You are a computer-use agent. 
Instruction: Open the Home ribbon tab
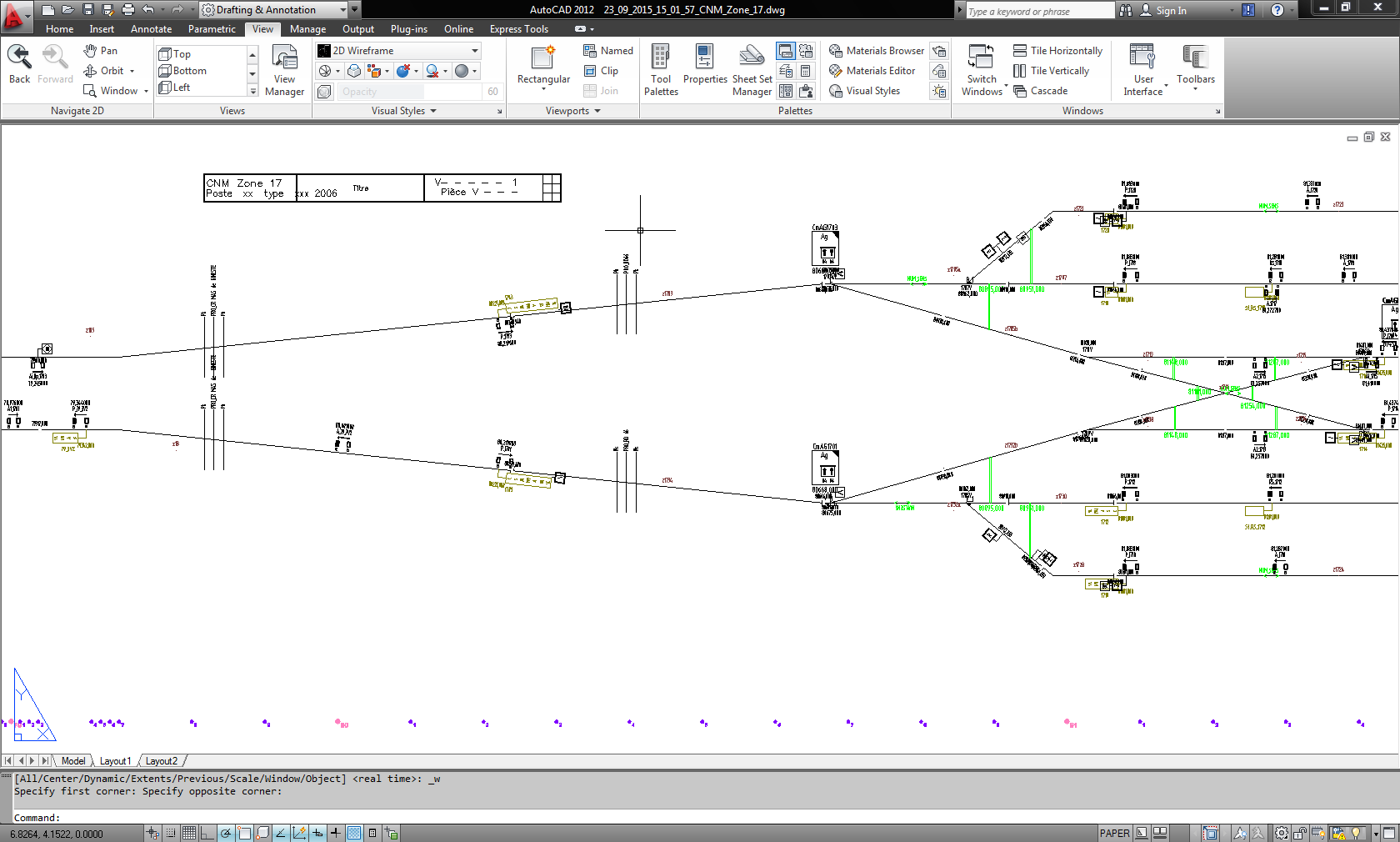59,29
